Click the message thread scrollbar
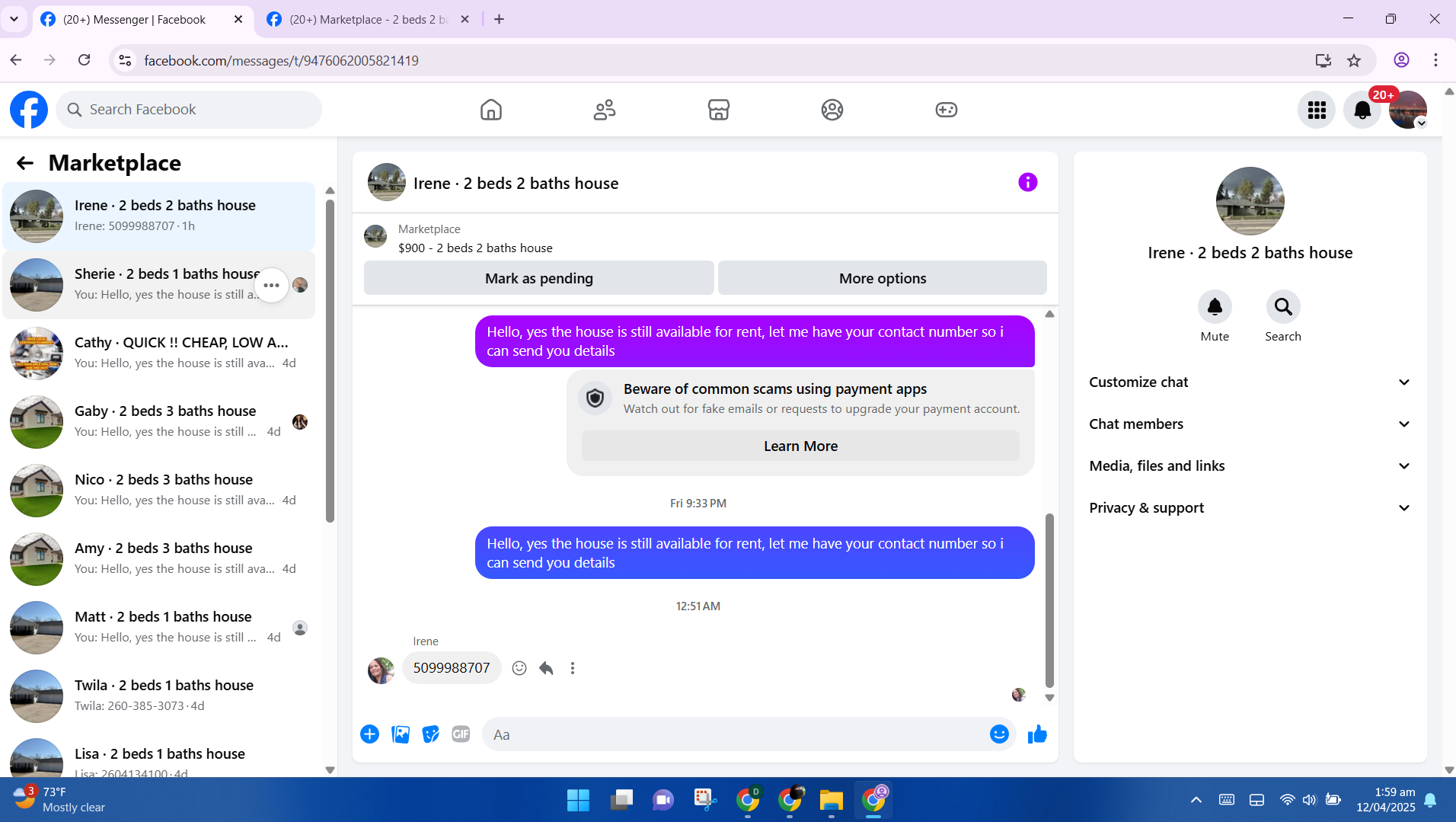Screen dimensions: 1456x822 (1049, 600)
